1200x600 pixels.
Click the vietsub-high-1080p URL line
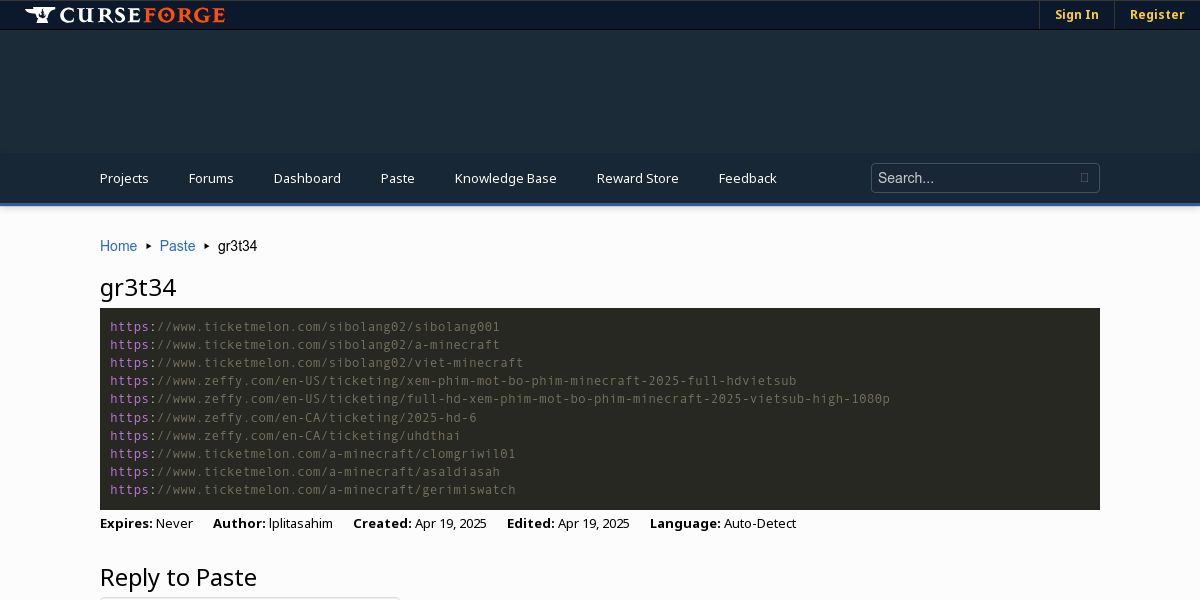coord(500,399)
